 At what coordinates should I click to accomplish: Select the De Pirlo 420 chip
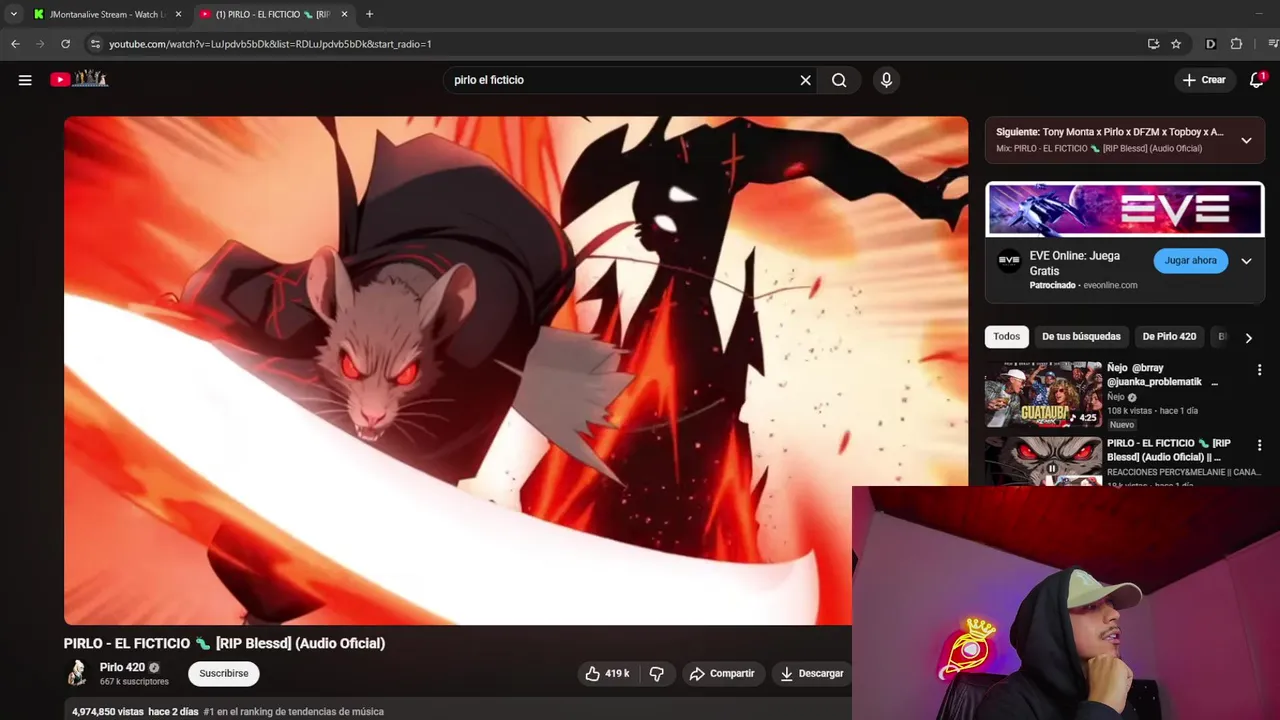pyautogui.click(x=1169, y=337)
